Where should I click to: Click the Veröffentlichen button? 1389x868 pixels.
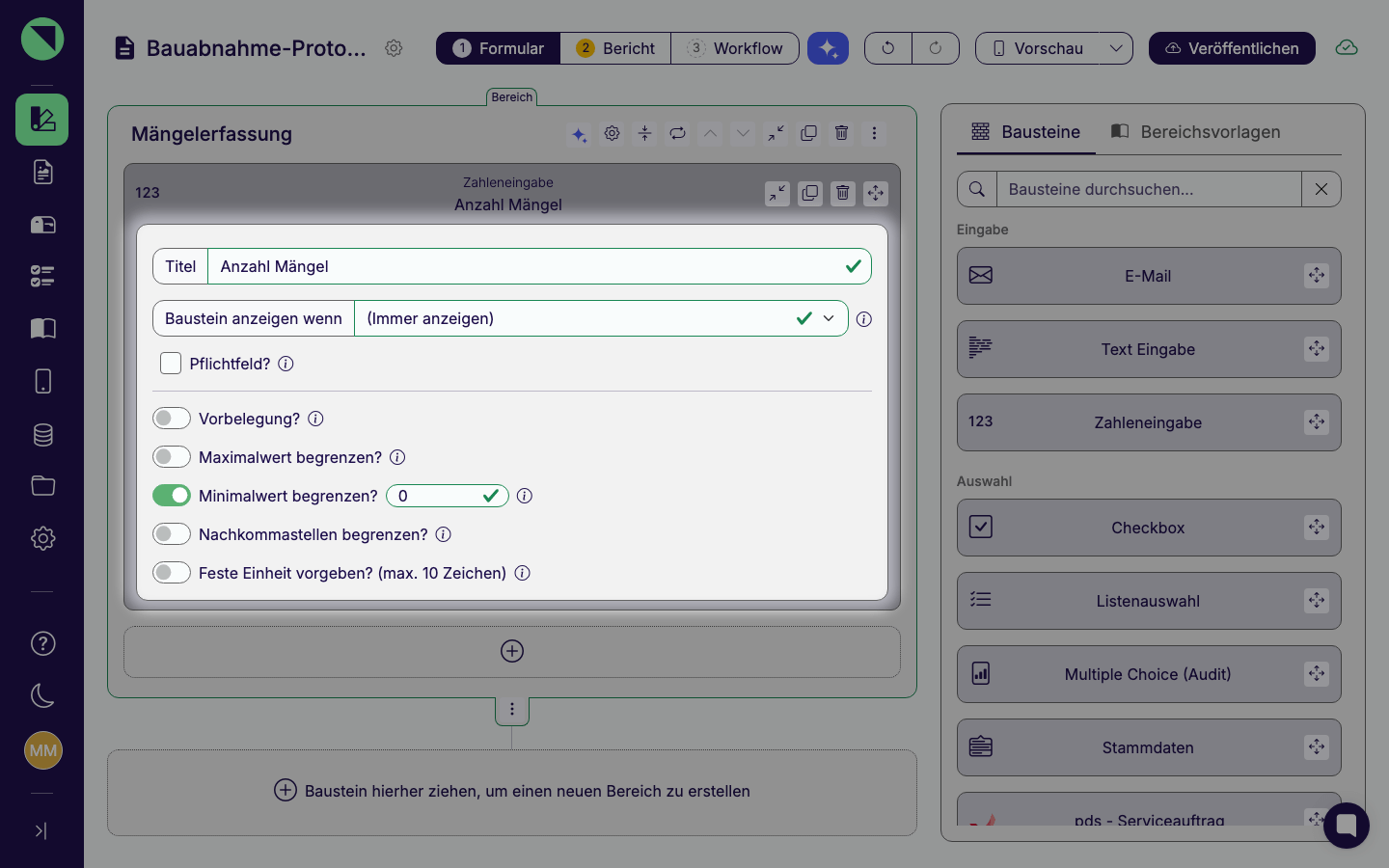point(1232,48)
